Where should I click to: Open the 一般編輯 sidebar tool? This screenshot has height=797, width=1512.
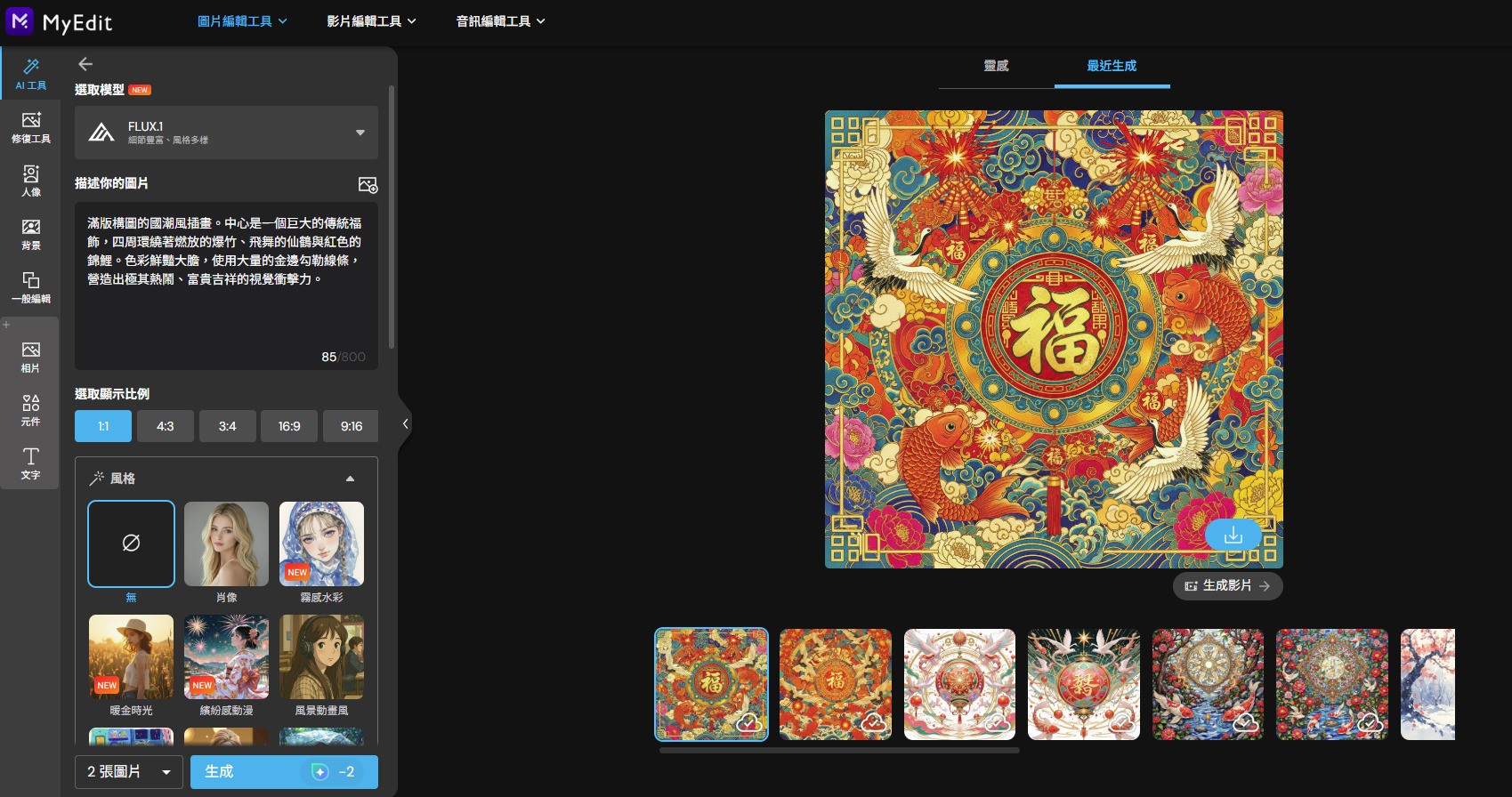click(x=30, y=287)
